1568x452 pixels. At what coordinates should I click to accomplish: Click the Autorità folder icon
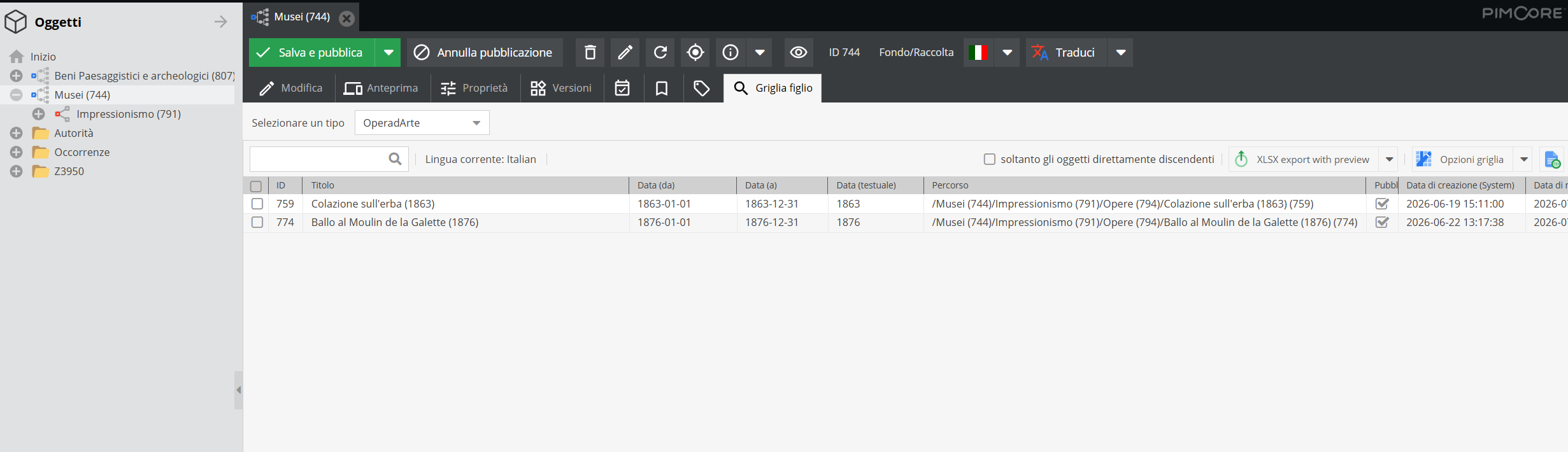click(40, 133)
